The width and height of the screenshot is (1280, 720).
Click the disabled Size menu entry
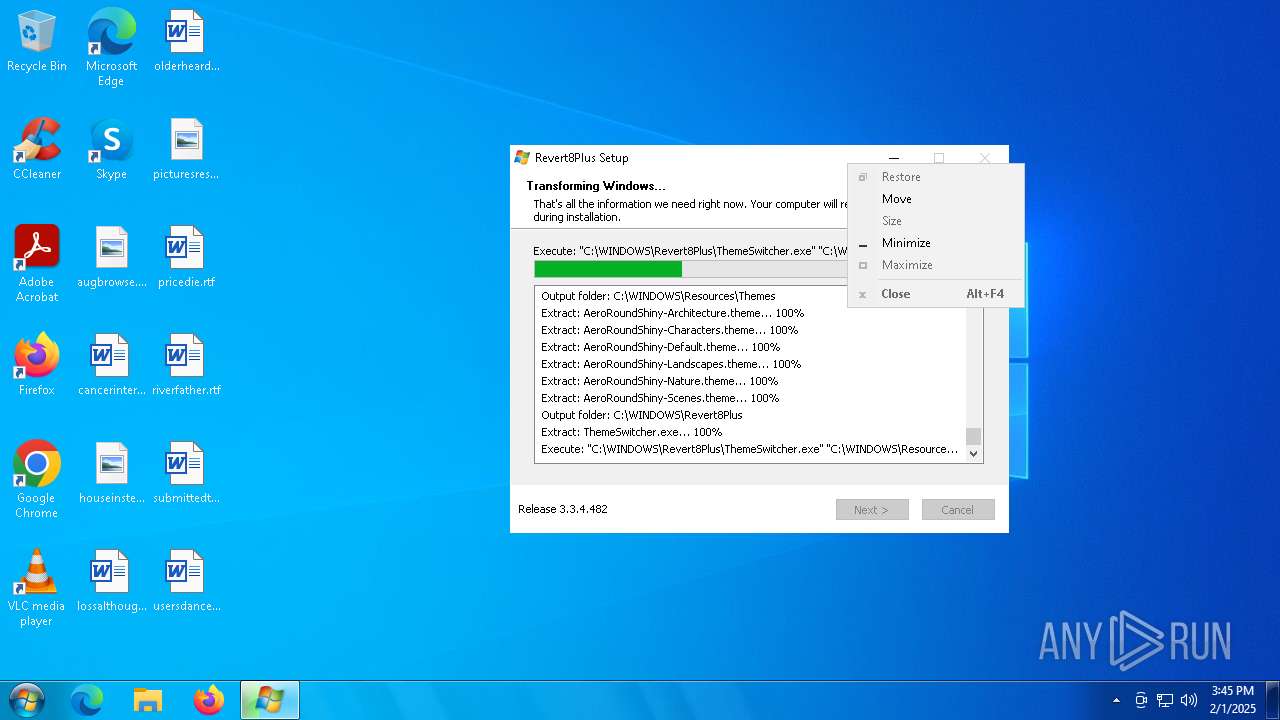pos(935,221)
